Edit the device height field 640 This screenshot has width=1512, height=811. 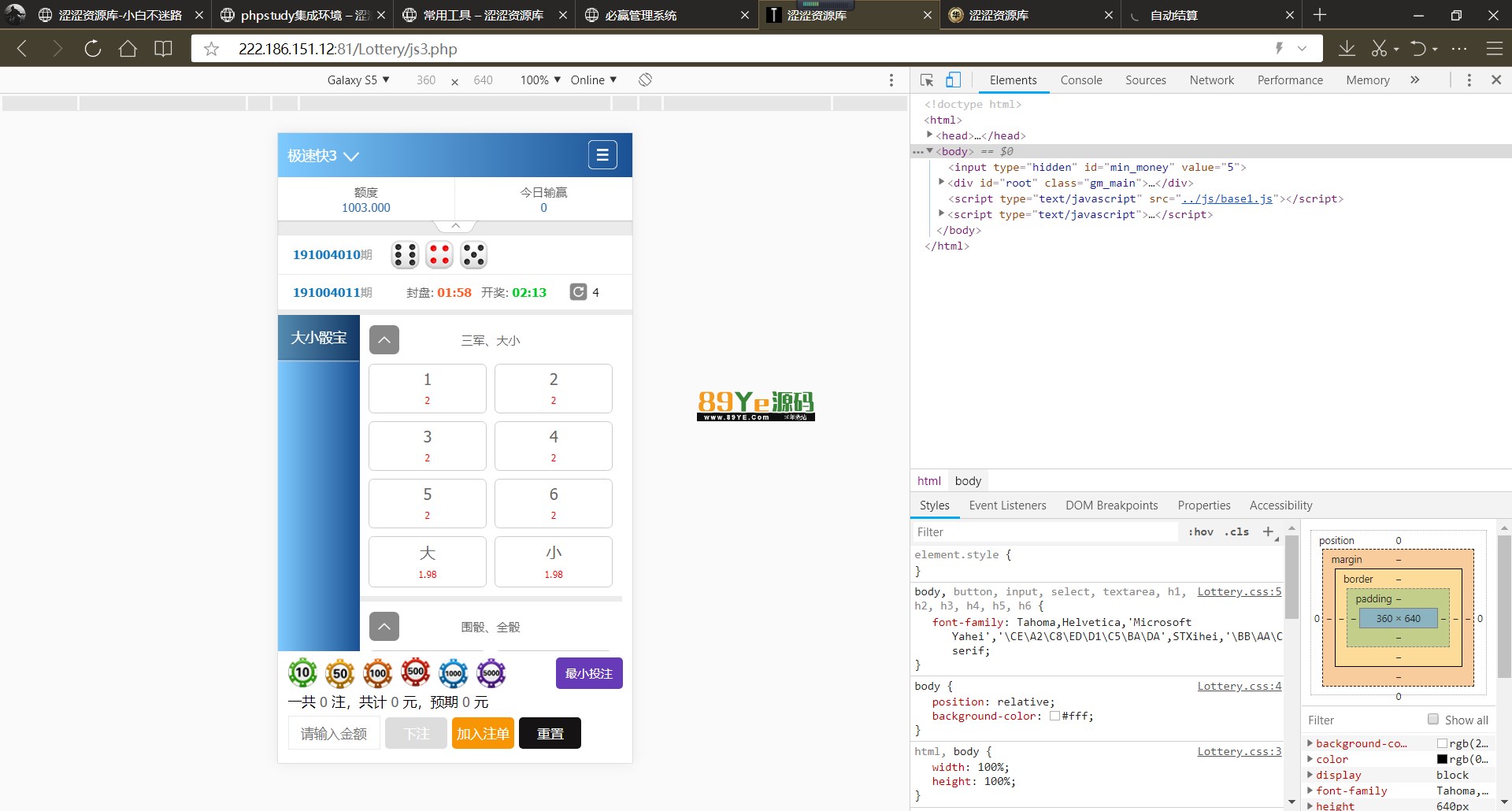[x=484, y=80]
